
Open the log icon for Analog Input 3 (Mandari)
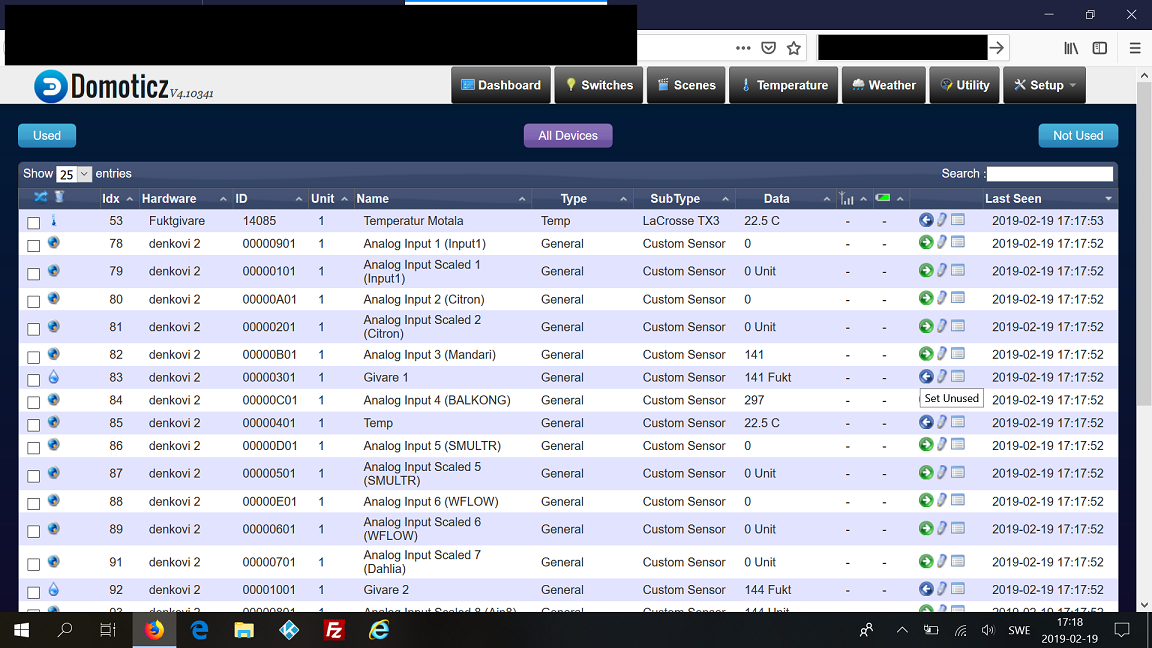(957, 354)
